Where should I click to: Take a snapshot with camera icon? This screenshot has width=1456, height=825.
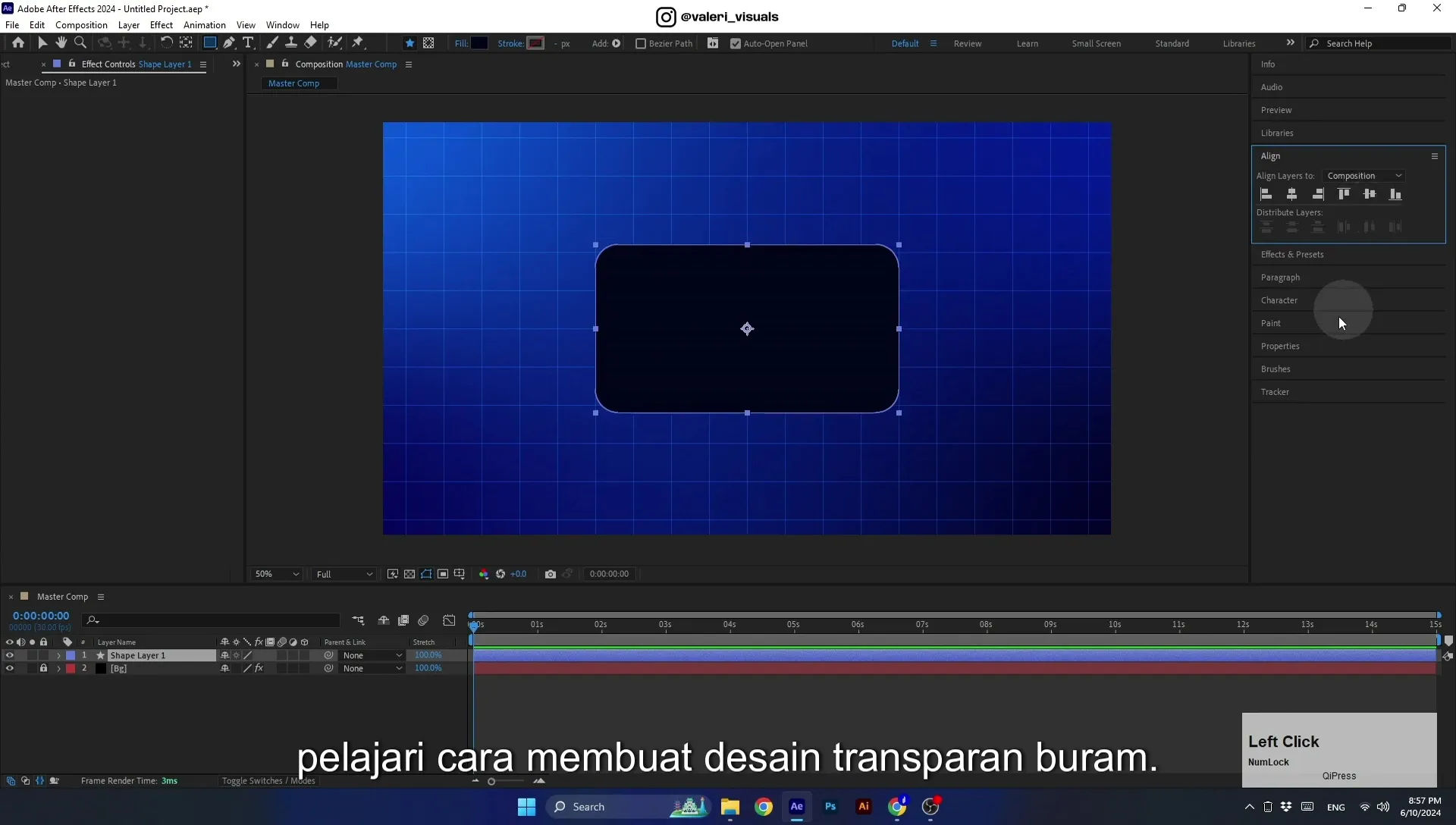(x=551, y=574)
